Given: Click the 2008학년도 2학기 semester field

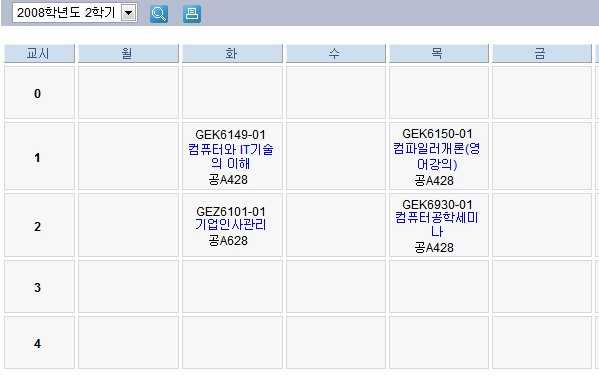Looking at the screenshot, I should (x=75, y=13).
